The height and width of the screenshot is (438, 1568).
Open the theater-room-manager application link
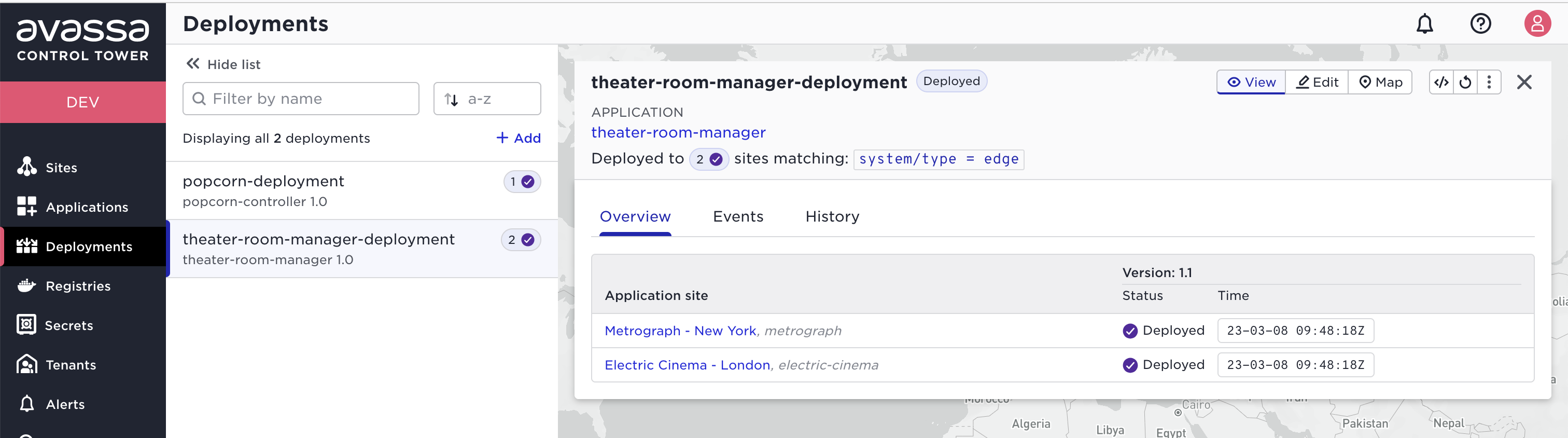678,133
